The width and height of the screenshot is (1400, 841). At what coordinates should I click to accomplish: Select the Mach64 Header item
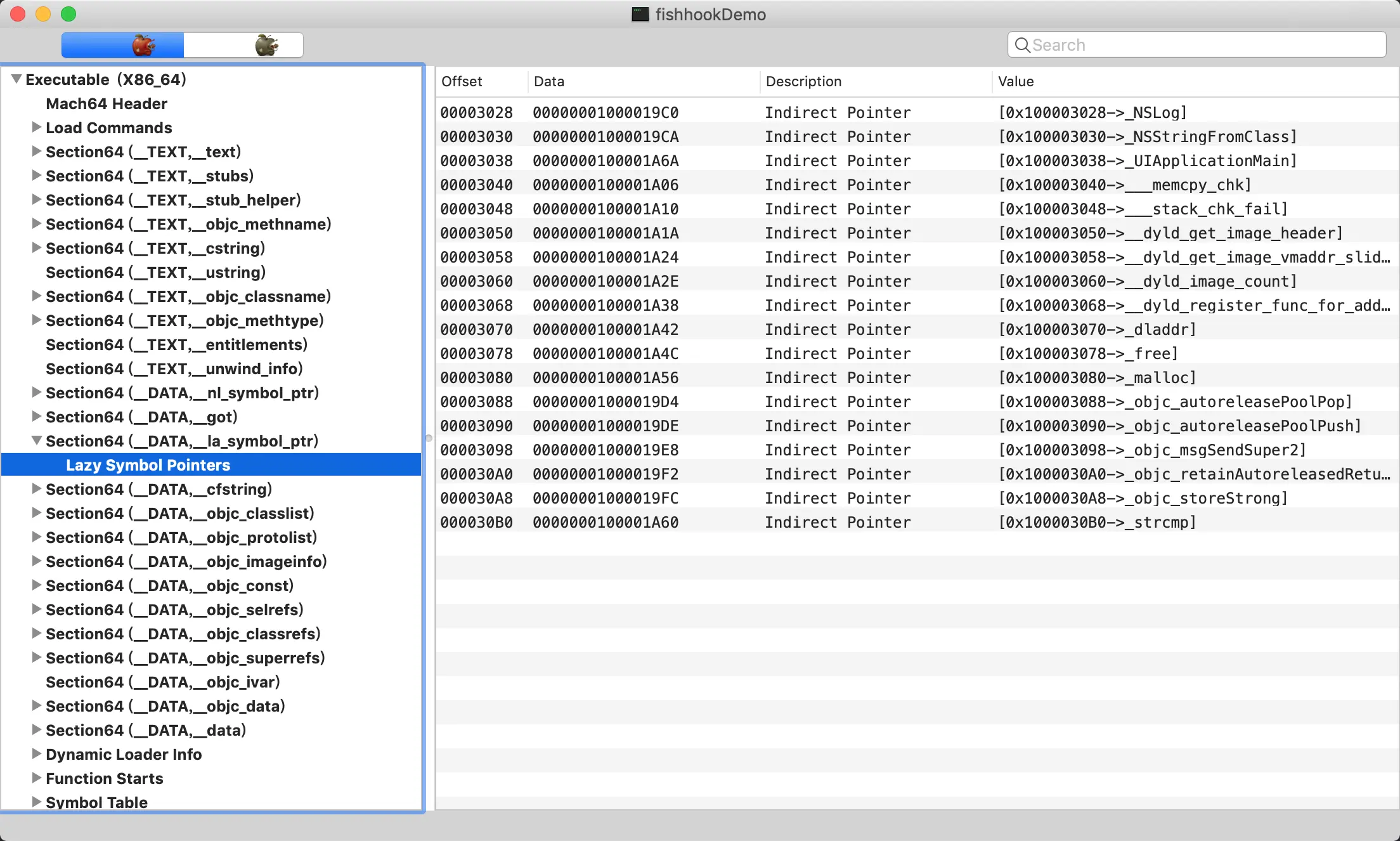(107, 103)
